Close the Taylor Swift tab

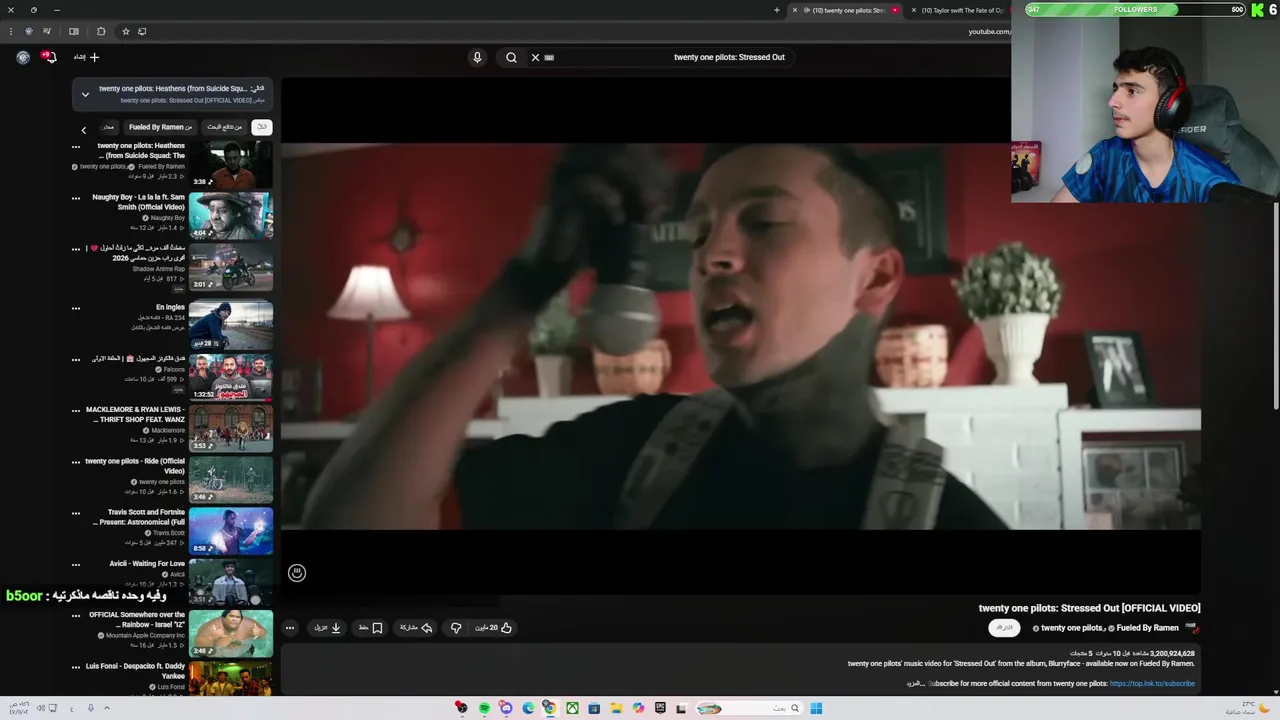coord(914,10)
